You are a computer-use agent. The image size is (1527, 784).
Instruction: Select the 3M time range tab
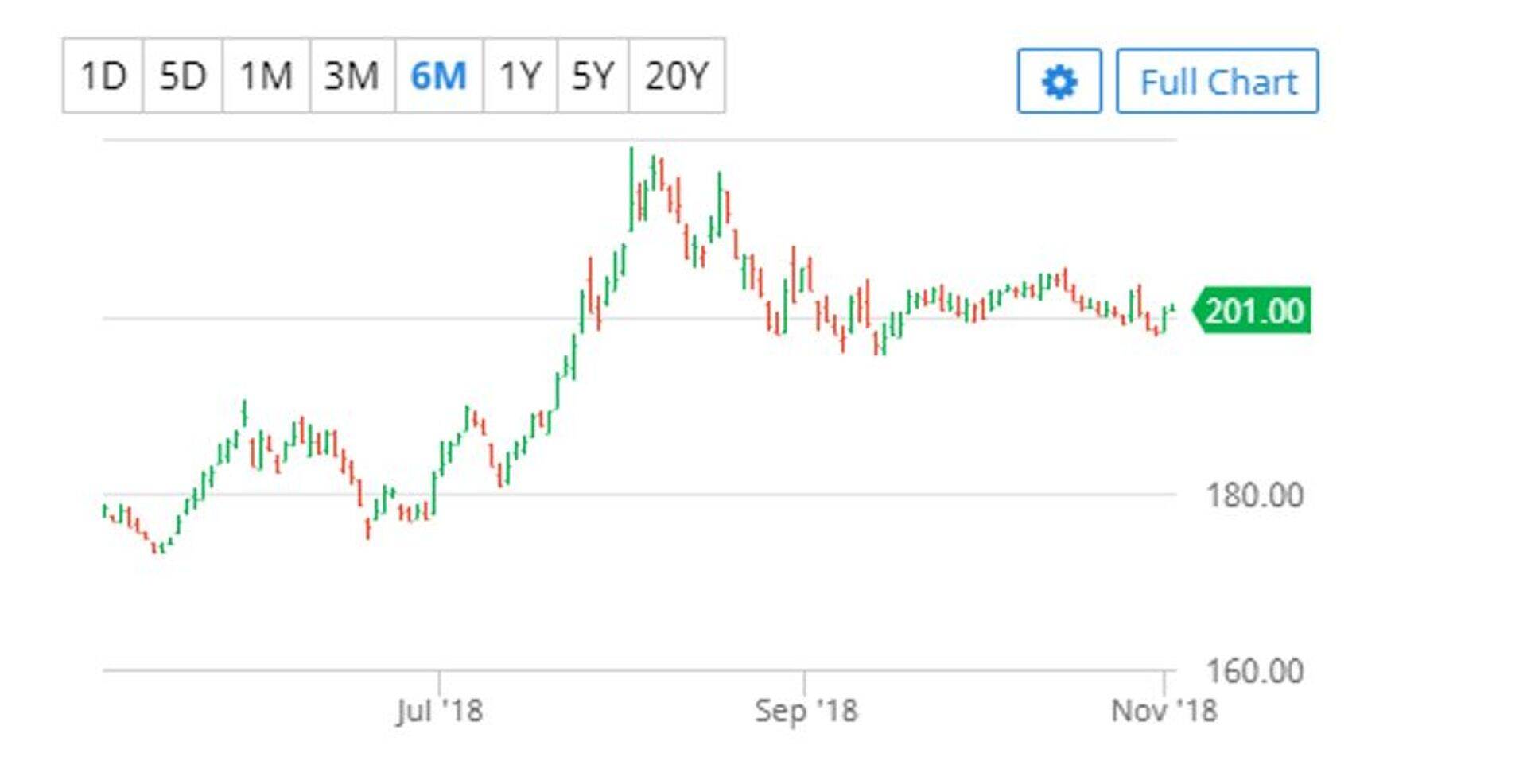(x=352, y=76)
